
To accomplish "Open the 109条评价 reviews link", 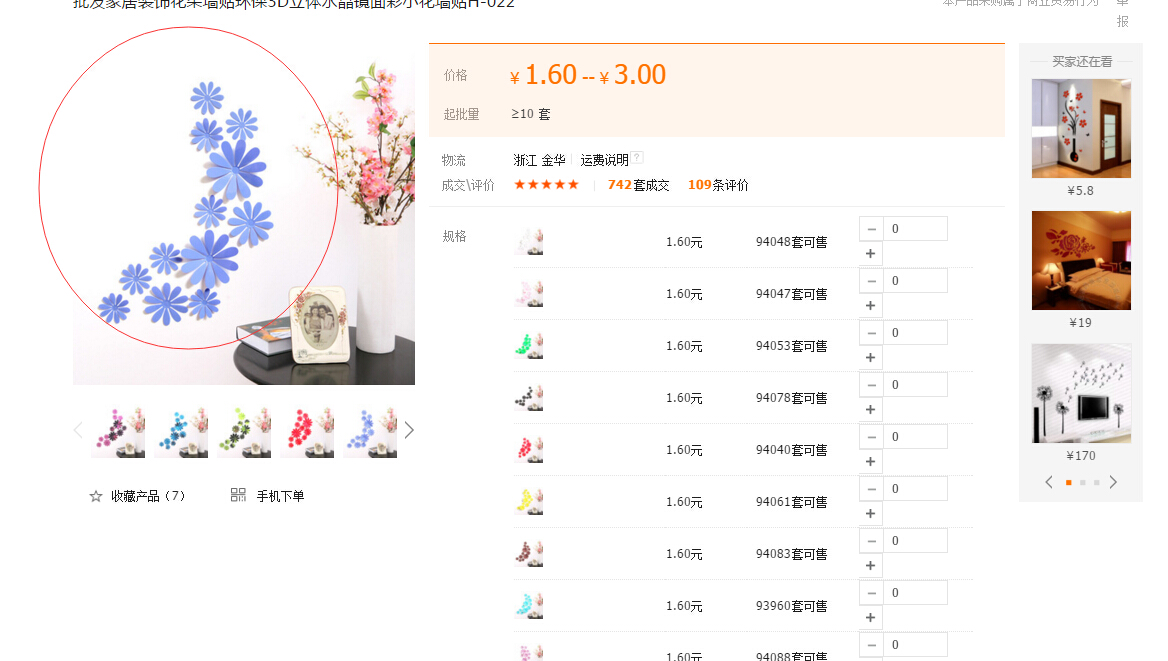I will coord(718,185).
